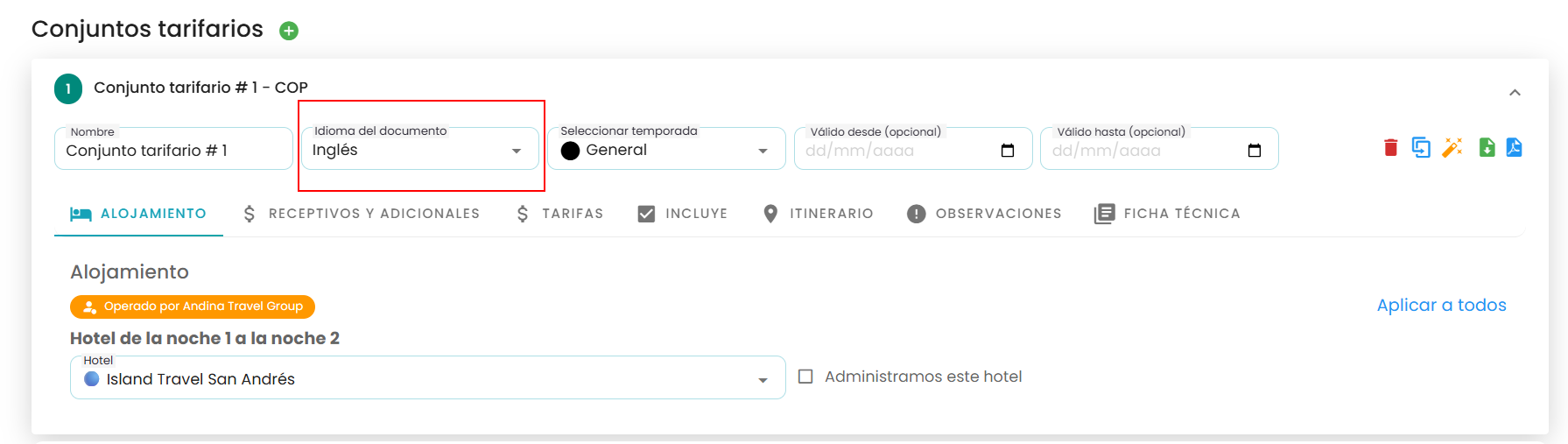Viewport: 1568px width, 444px height.
Task: Export to PDF with blue PDF icon
Action: pos(1514,147)
